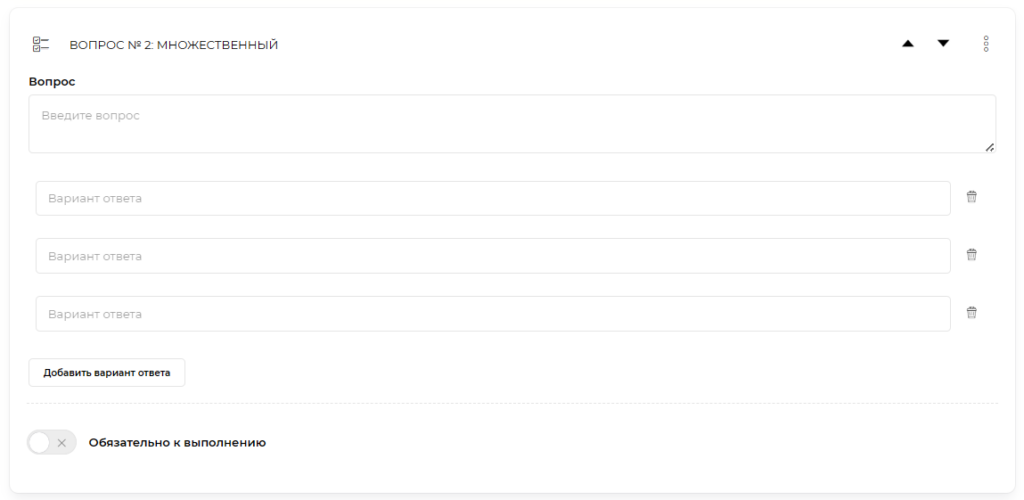Delete the second answer option

971,255
